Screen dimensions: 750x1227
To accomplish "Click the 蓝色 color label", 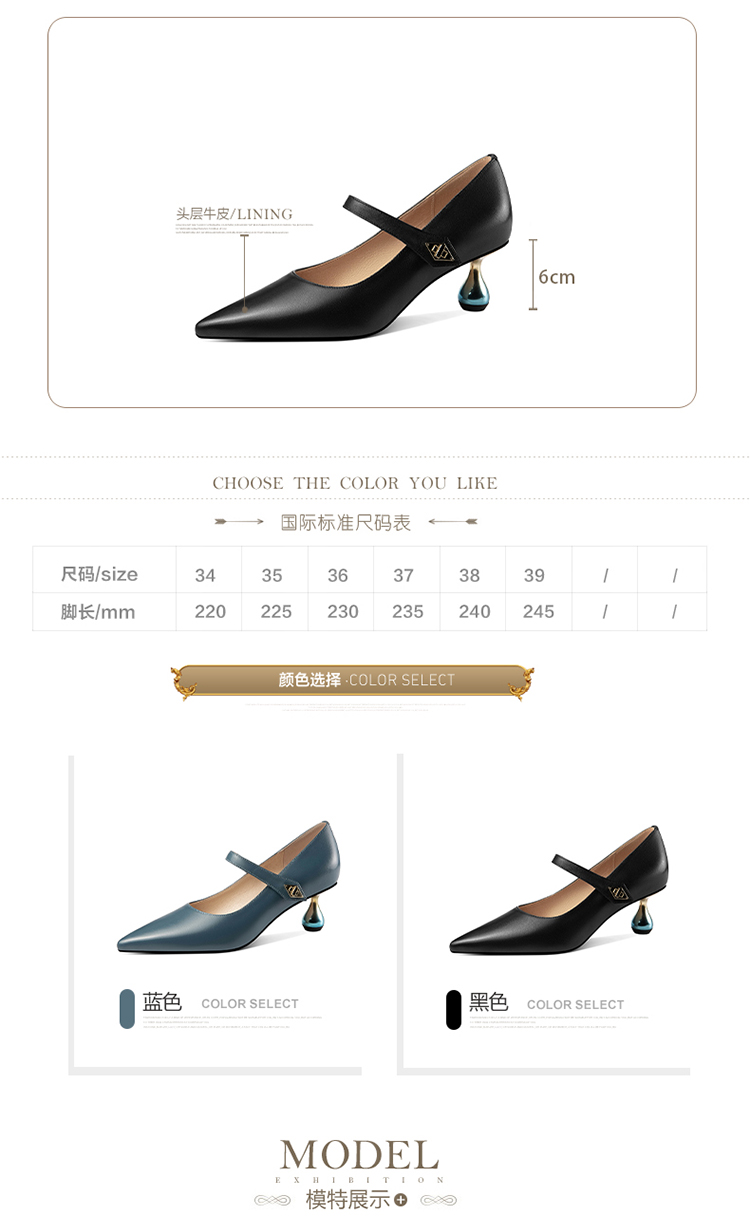I will click(x=162, y=1002).
